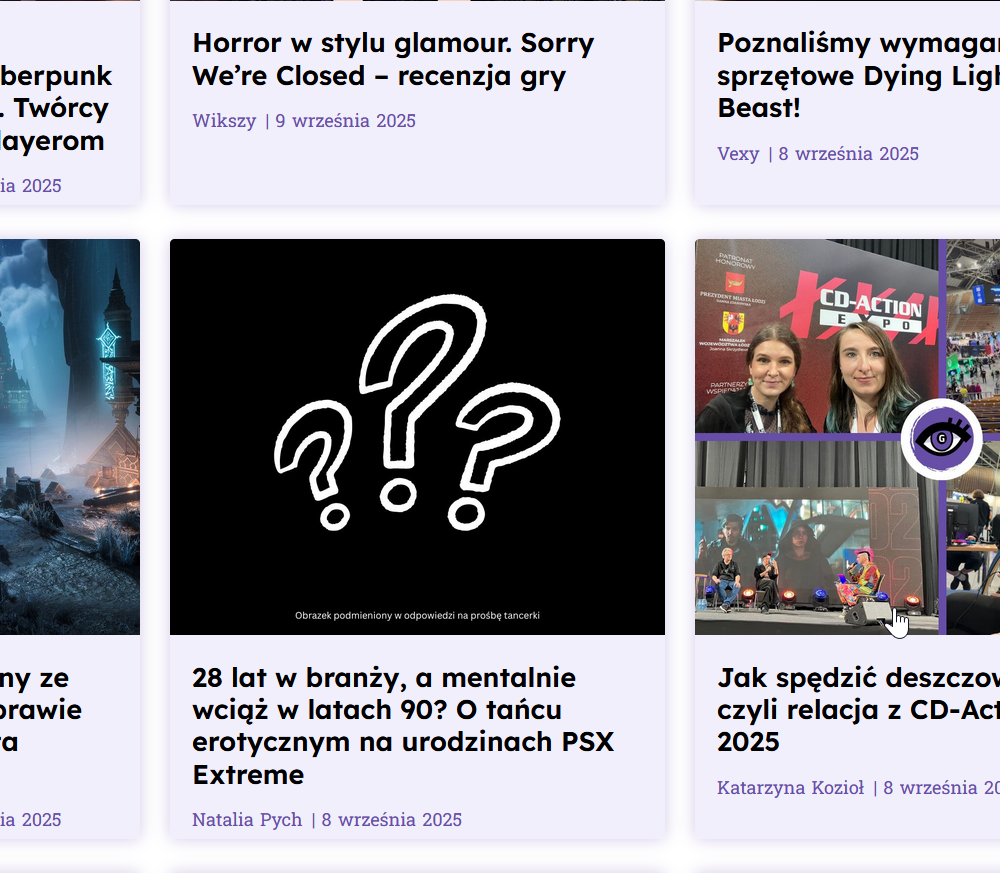Image resolution: width=1000 pixels, height=873 pixels.
Task: Click date next to Natalia Pych
Action: [392, 819]
